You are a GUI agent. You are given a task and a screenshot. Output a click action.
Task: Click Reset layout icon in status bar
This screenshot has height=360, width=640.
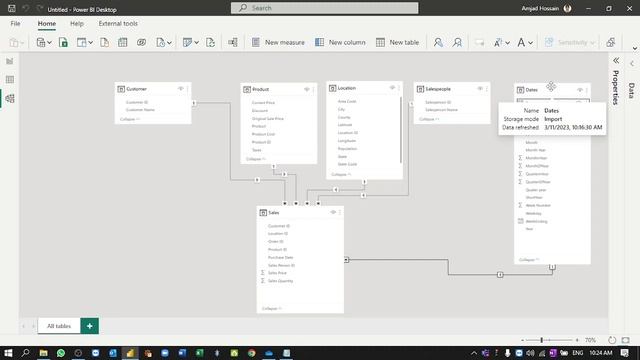[611, 340]
